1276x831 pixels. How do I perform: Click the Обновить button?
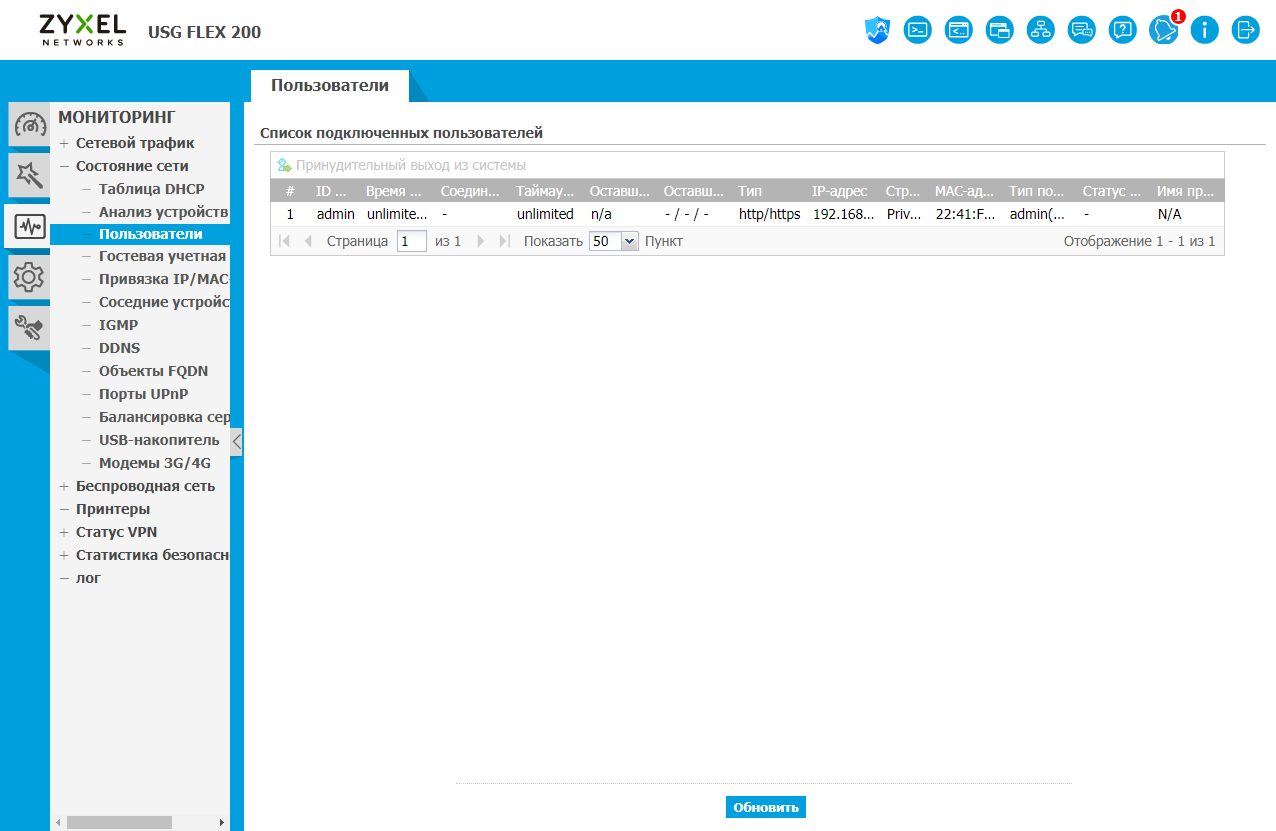[x=766, y=807]
